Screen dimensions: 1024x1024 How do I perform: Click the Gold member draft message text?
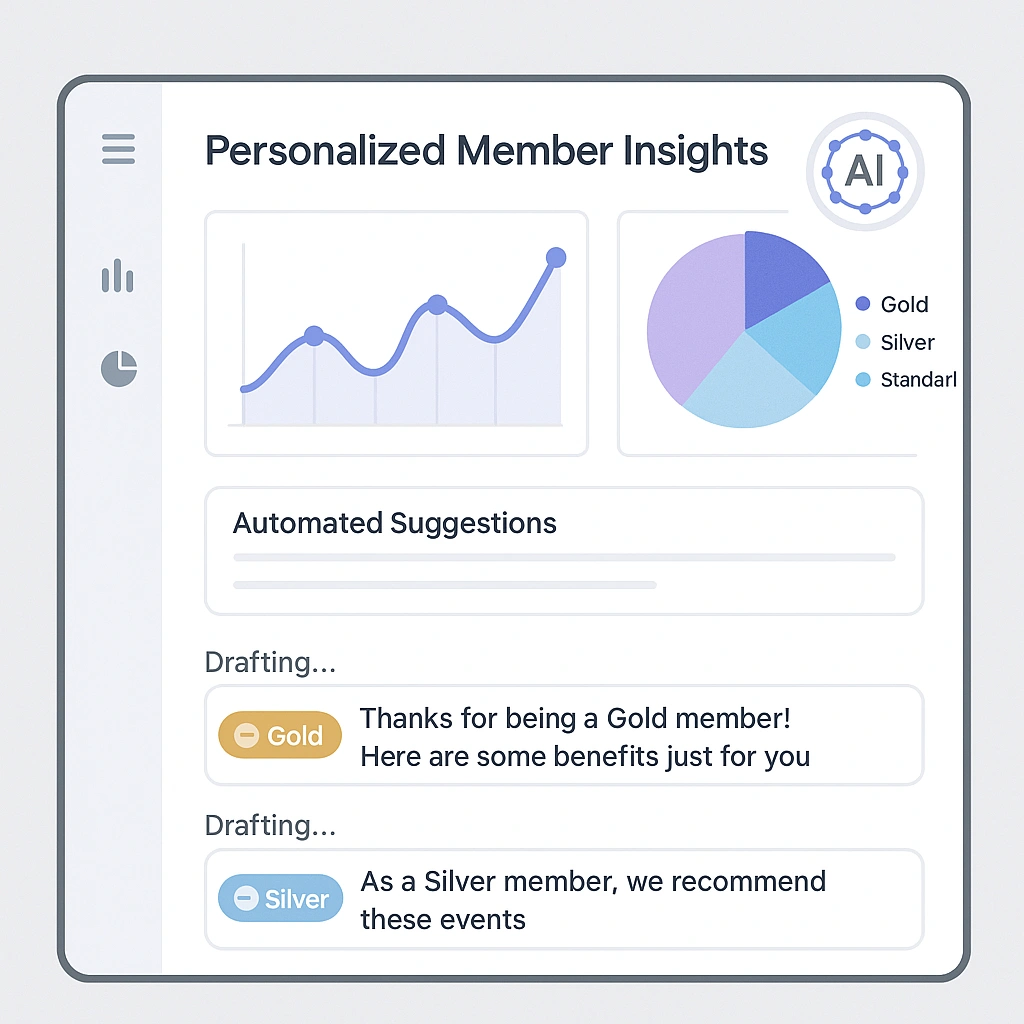pyautogui.click(x=585, y=737)
